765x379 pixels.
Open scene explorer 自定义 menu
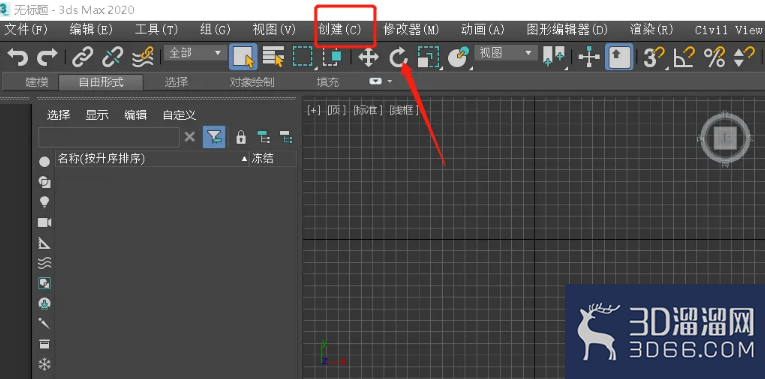179,116
